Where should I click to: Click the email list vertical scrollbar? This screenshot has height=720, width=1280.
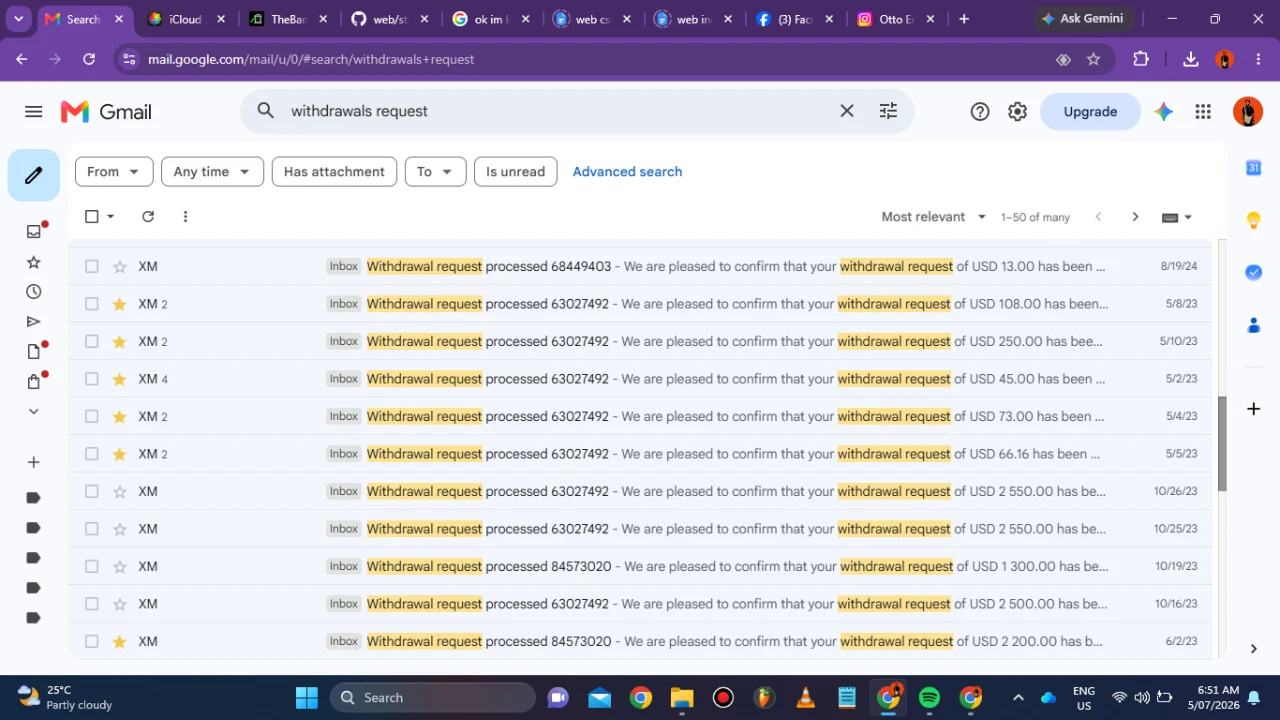[x=1222, y=445]
